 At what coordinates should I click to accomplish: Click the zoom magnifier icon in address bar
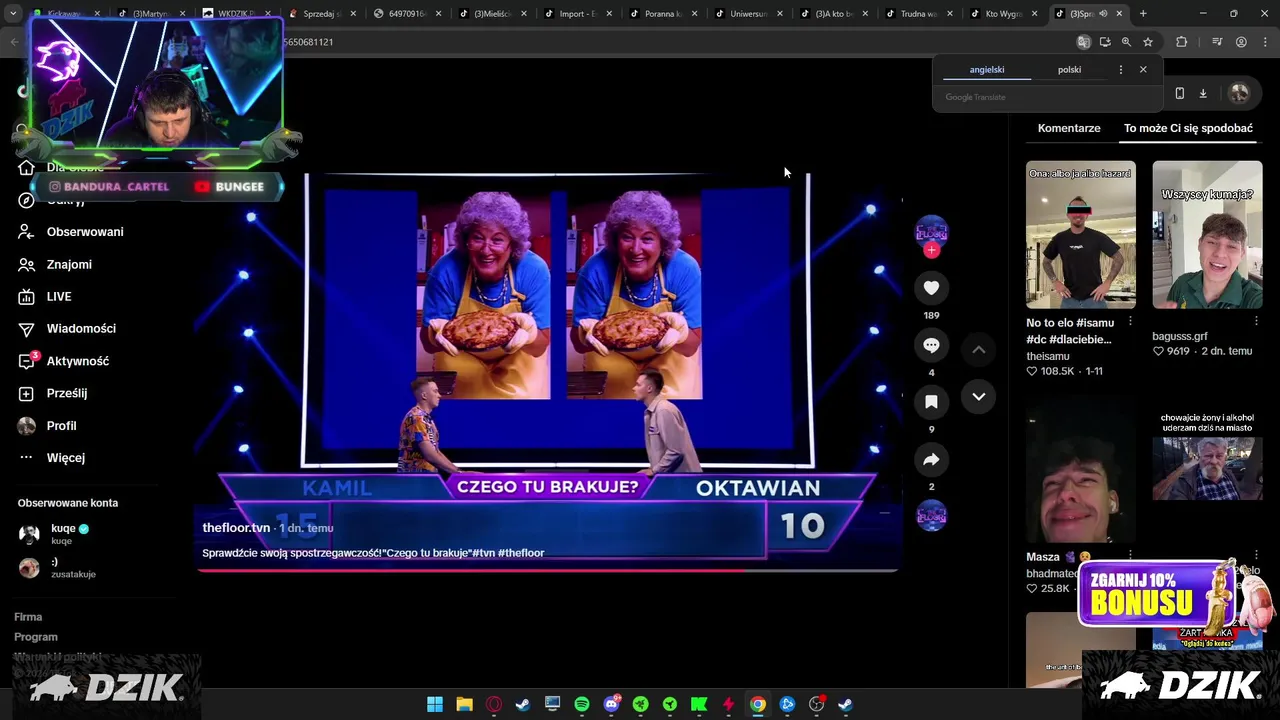click(x=1126, y=42)
